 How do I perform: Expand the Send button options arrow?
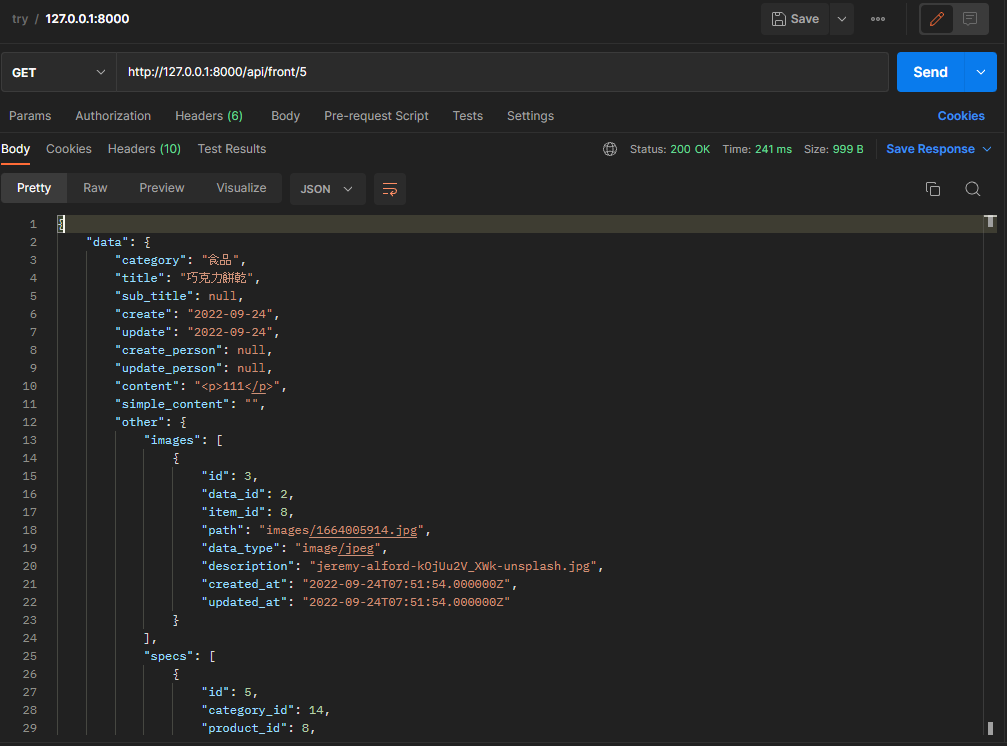(981, 72)
